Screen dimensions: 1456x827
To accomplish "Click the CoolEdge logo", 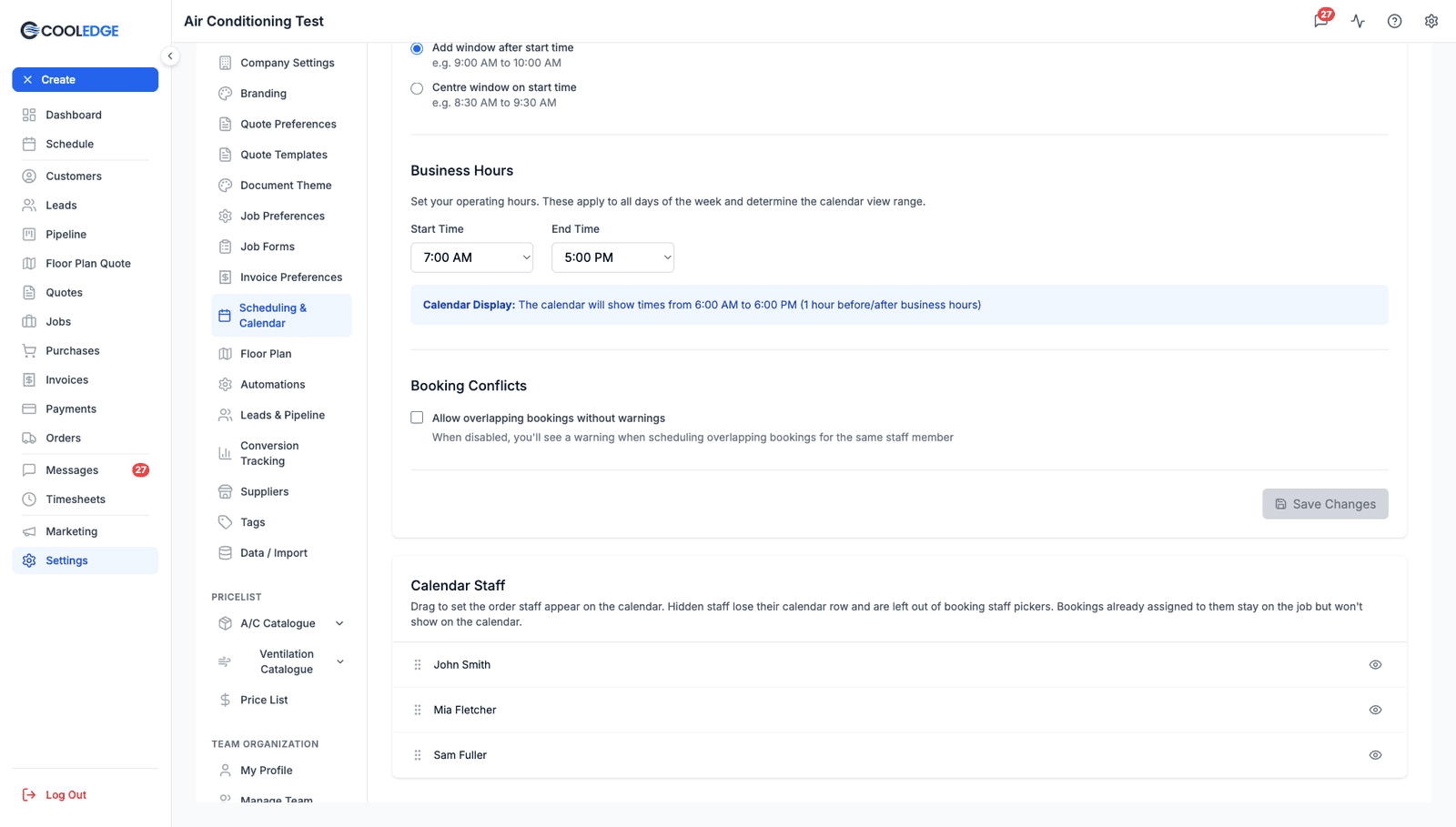I will click(70, 31).
